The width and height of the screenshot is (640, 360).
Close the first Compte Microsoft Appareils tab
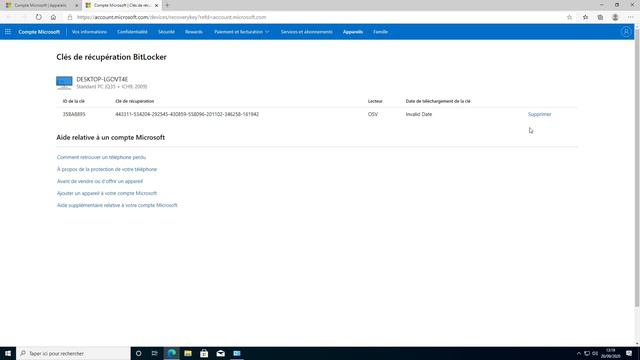click(77, 6)
